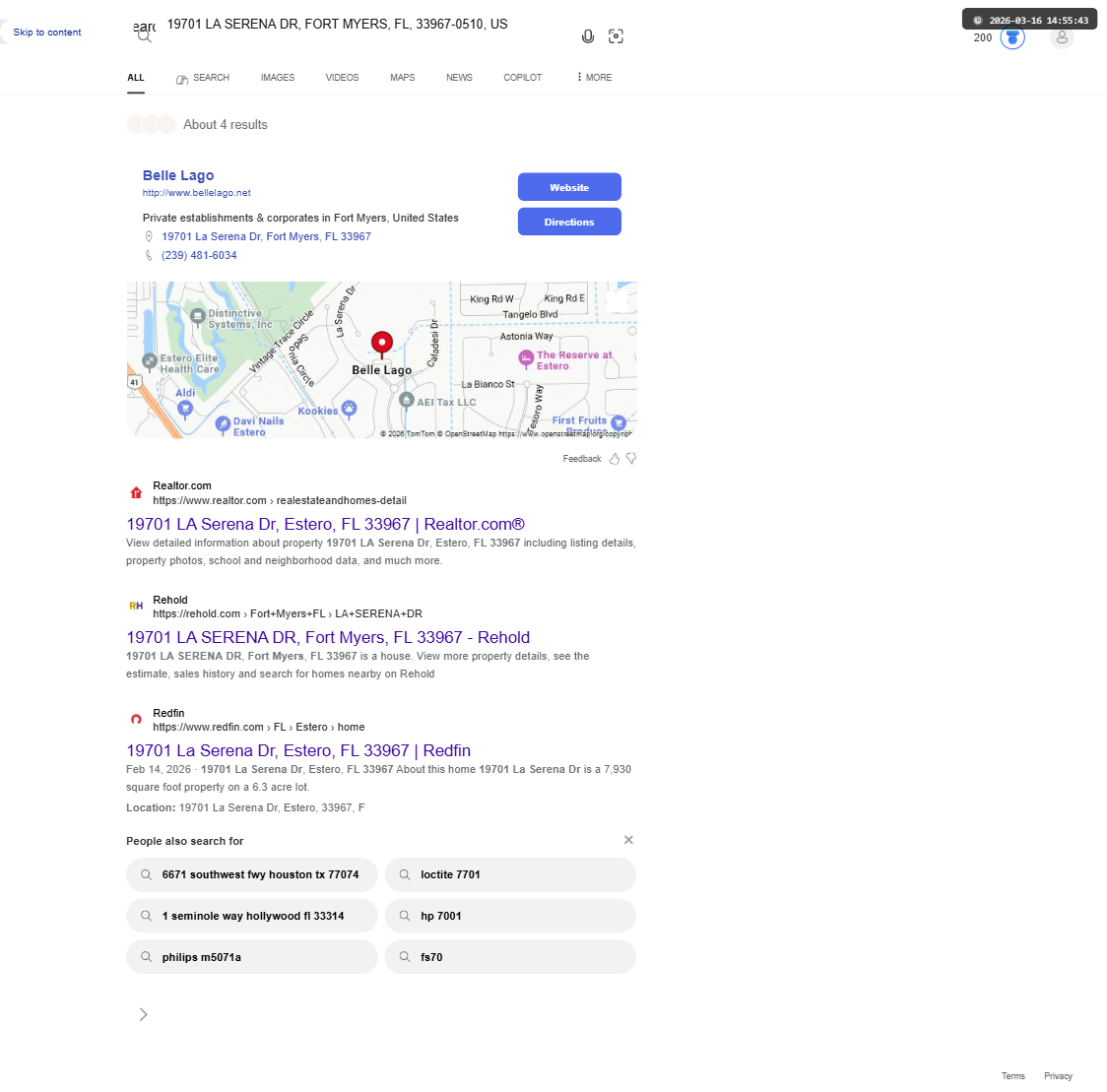
Task: Search 1 seminole way hollywood suggestion
Action: point(252,916)
